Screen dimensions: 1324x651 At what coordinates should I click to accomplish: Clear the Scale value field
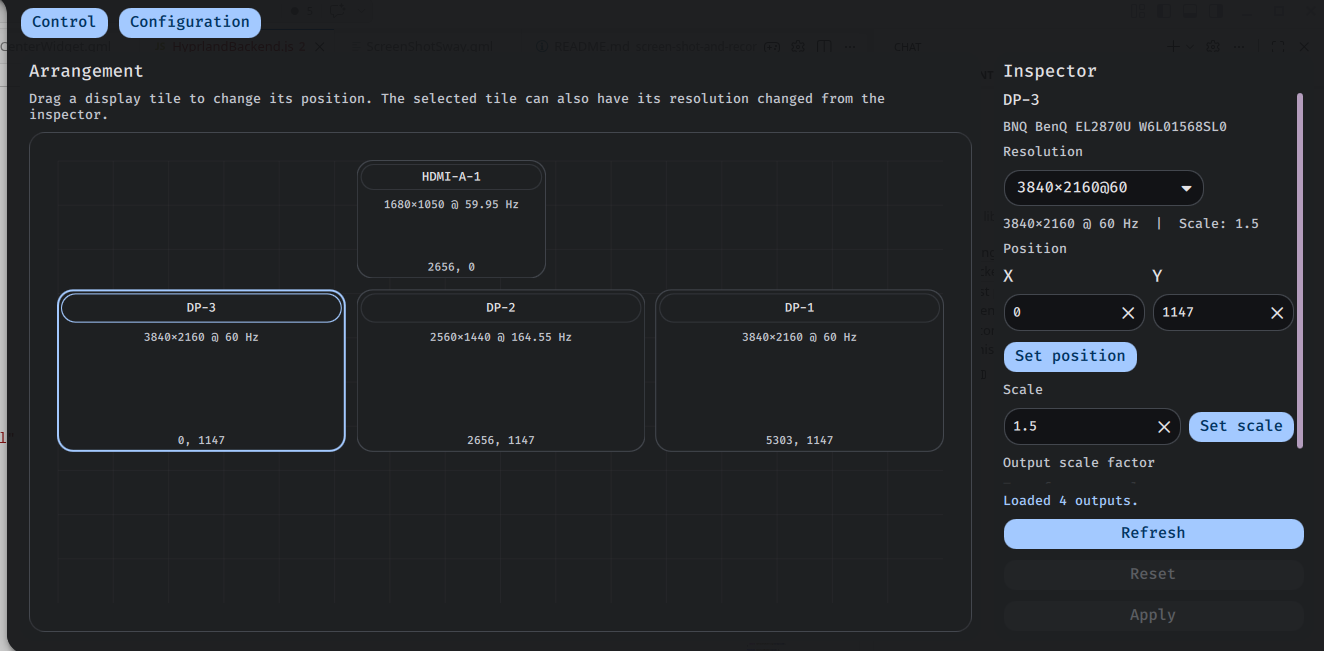[1164, 427]
